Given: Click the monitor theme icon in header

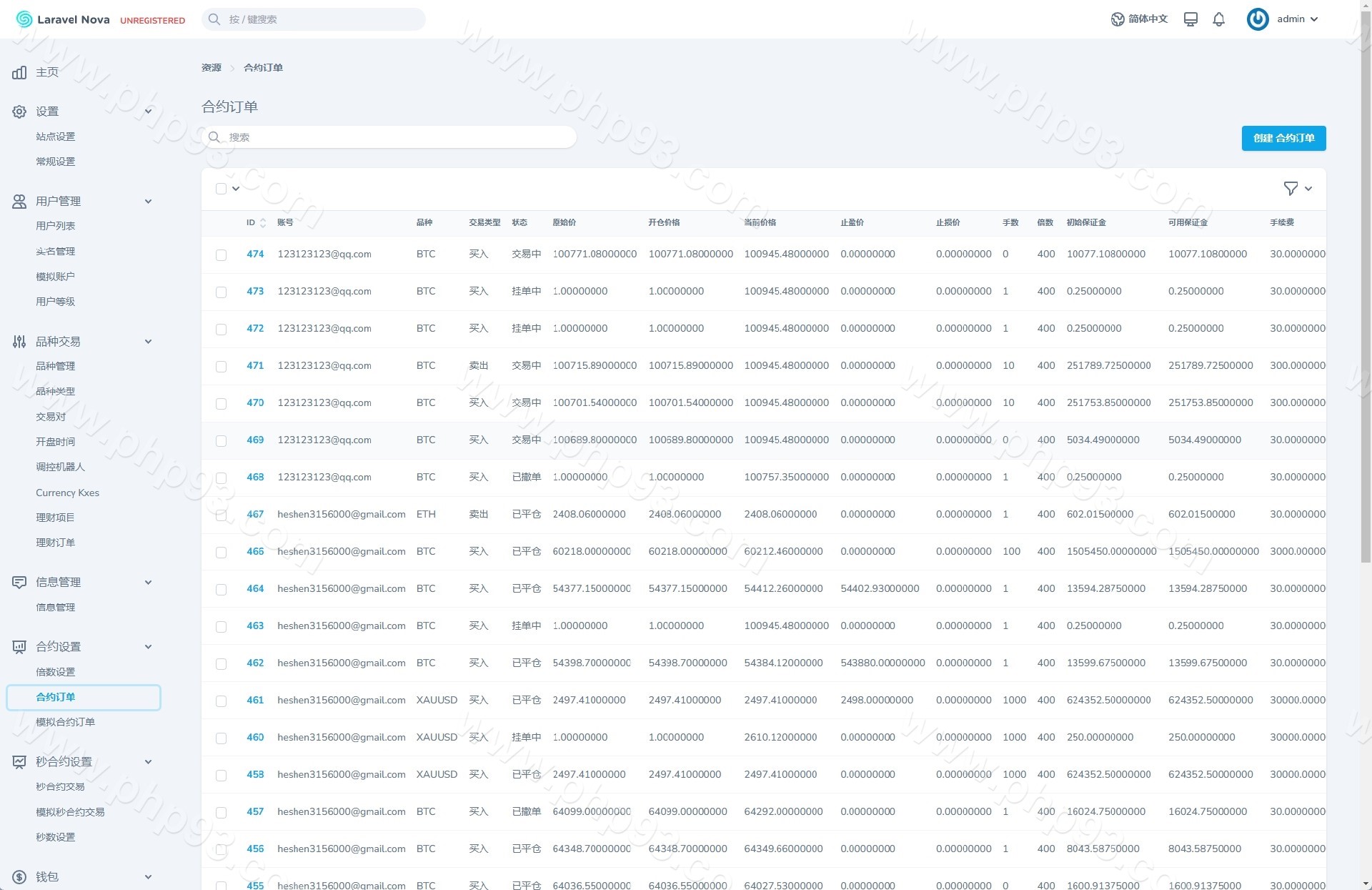Looking at the screenshot, I should [1190, 19].
